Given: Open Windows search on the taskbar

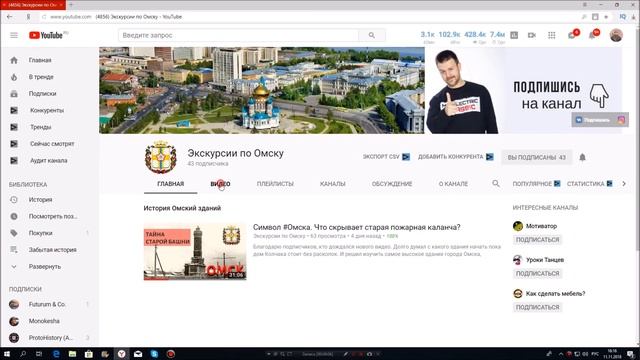Looking at the screenshot, I should [x=23, y=354].
